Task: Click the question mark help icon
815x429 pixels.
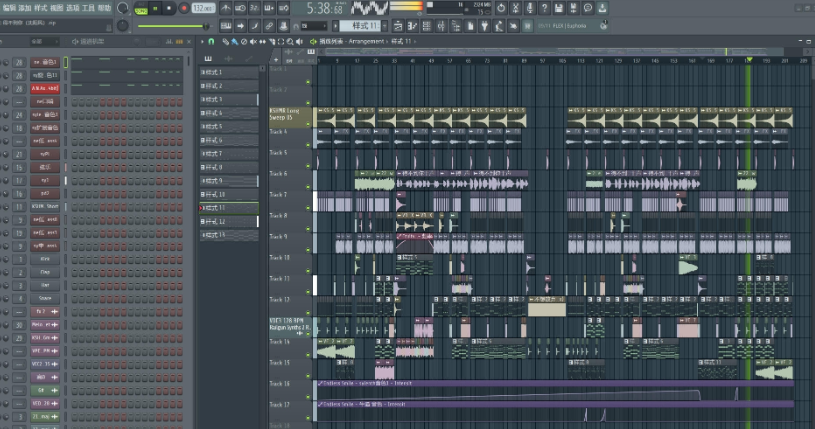Action: pos(543,8)
